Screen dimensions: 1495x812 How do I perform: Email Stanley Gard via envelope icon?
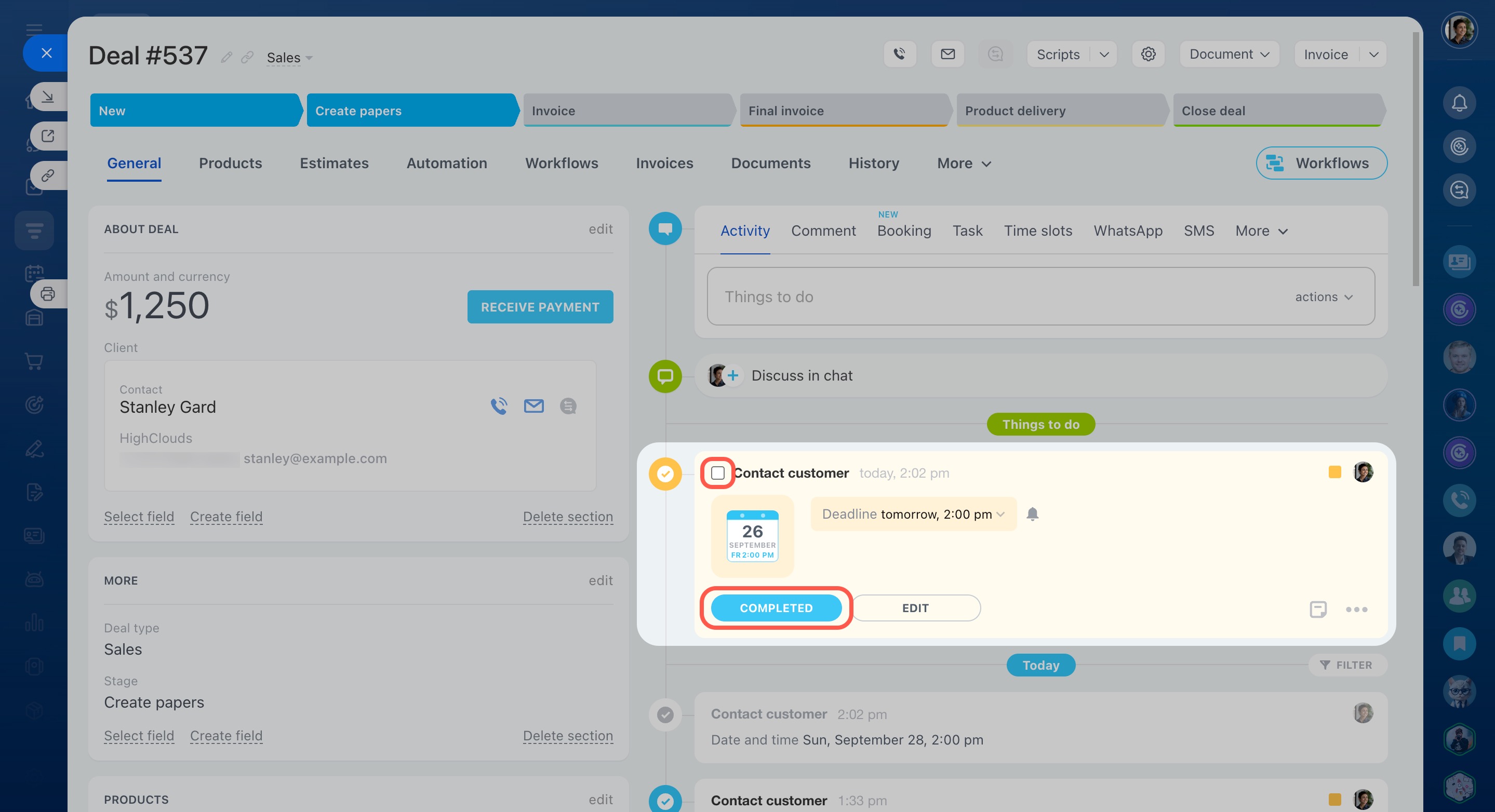[533, 406]
